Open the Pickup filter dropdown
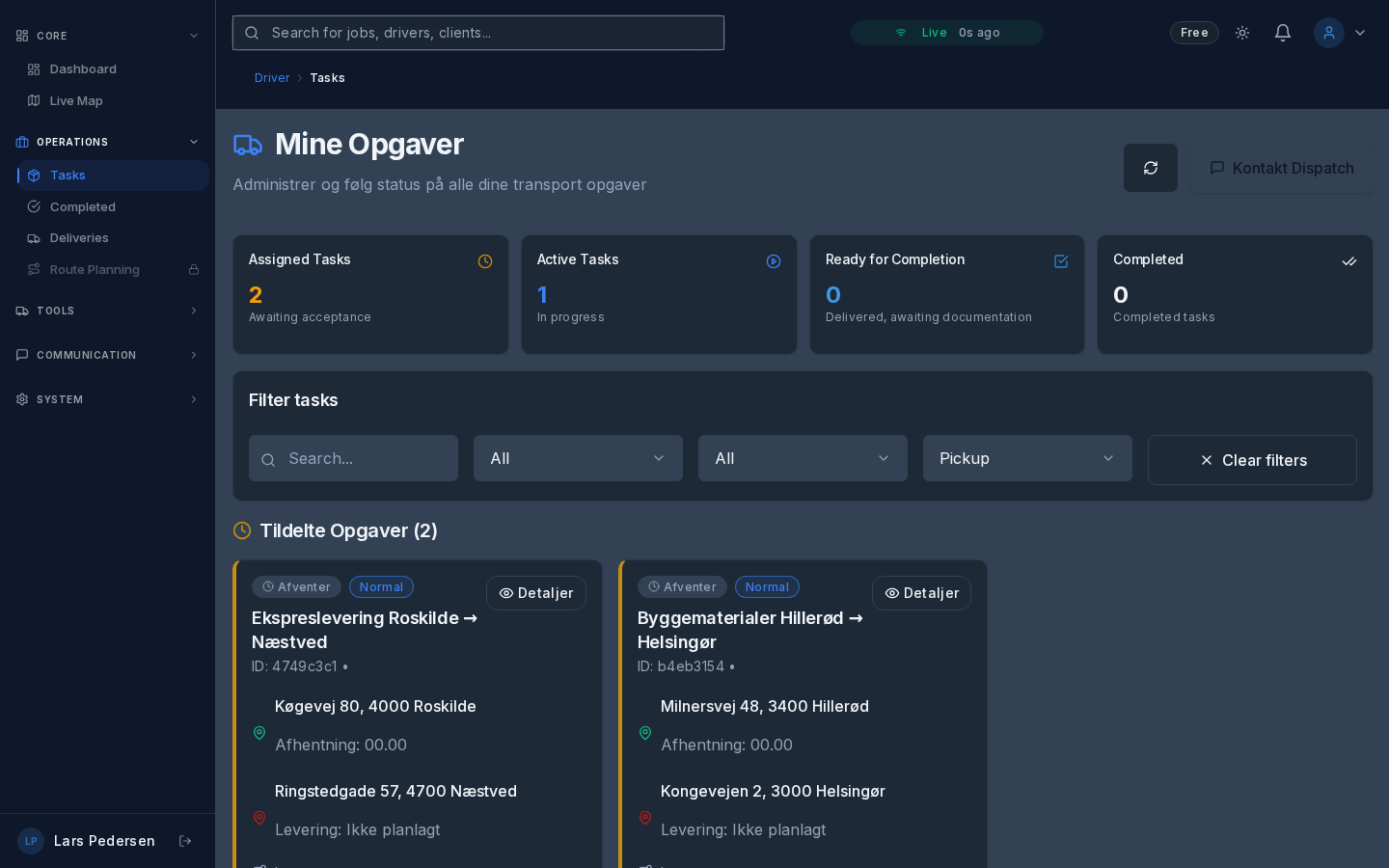Screen dimensions: 1389x868 (1027, 458)
